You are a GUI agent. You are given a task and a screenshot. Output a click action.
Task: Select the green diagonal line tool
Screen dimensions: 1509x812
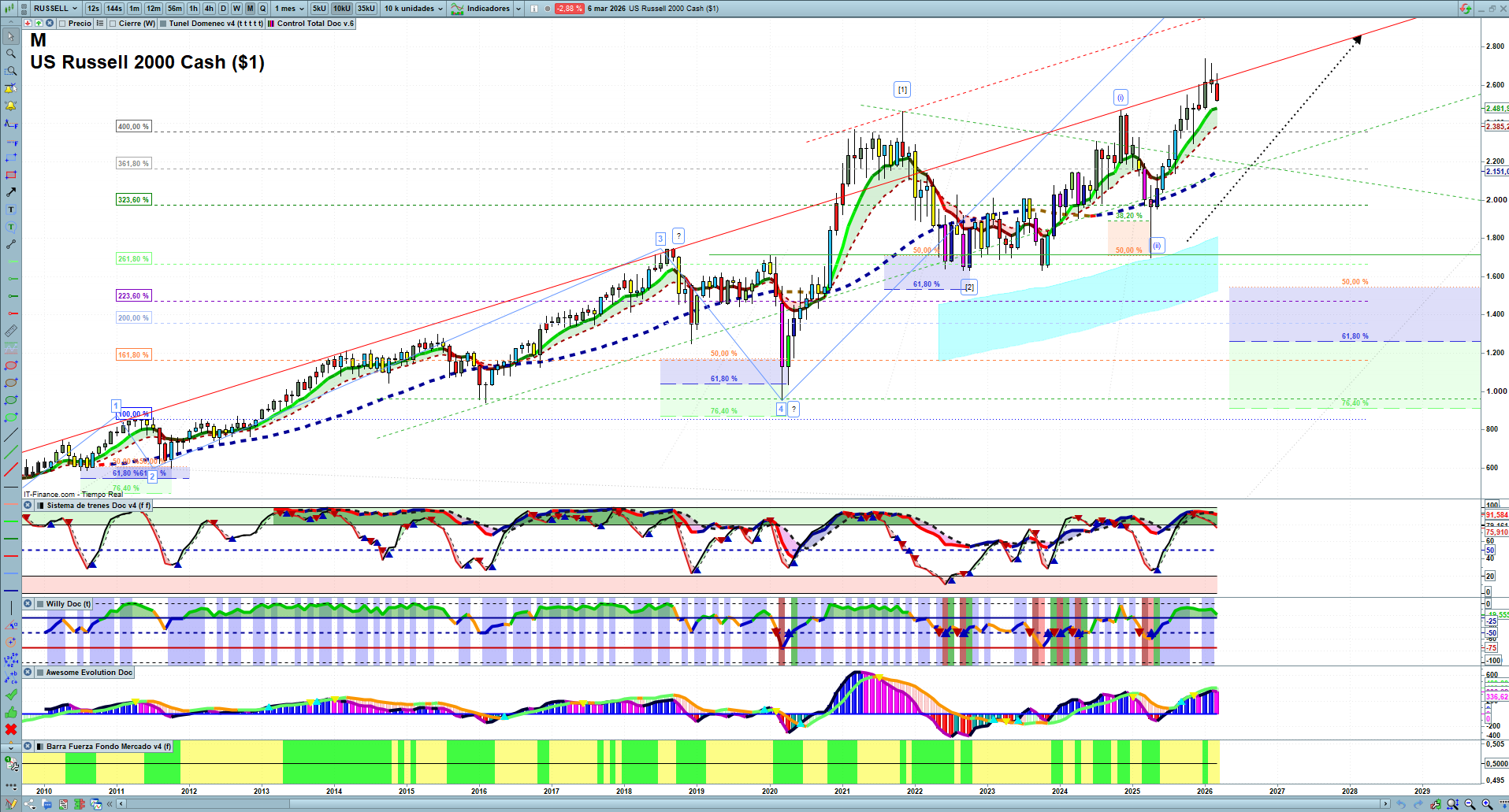coord(10,452)
